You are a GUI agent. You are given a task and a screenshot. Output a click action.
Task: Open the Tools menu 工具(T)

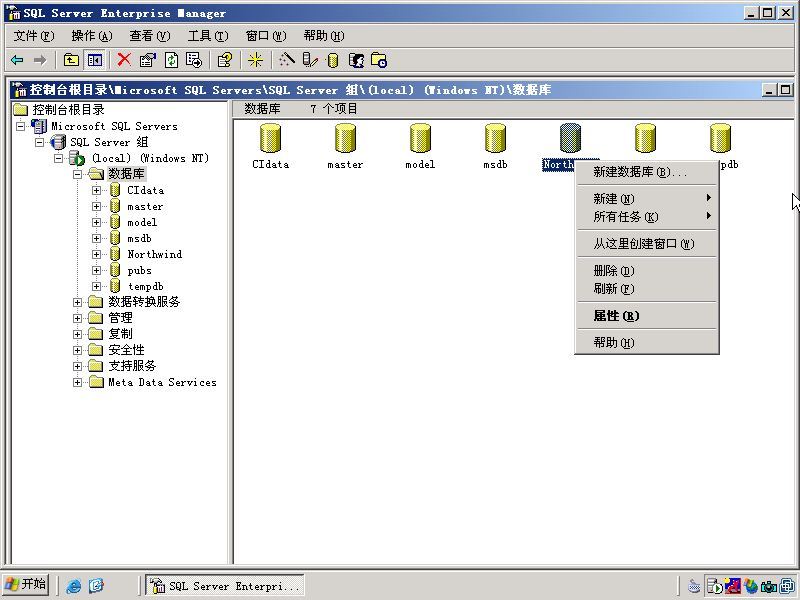tap(208, 36)
